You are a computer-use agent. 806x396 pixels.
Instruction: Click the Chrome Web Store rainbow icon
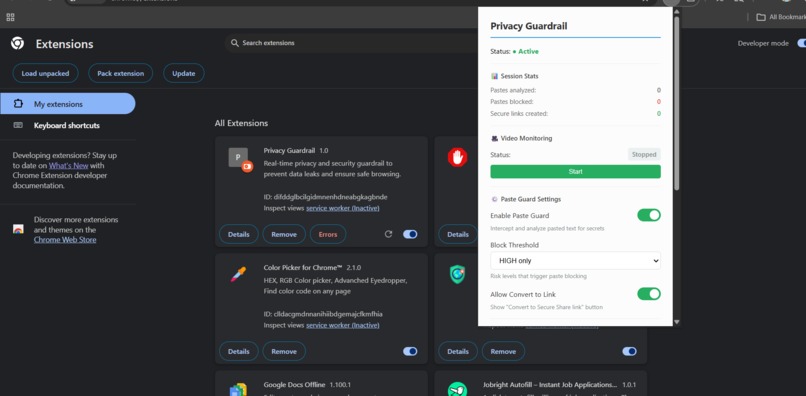click(19, 229)
